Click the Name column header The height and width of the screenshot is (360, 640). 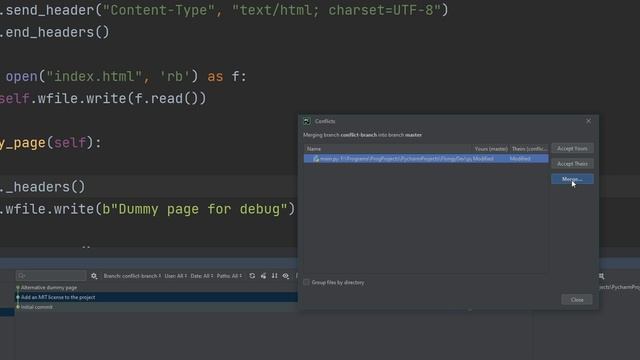388,149
